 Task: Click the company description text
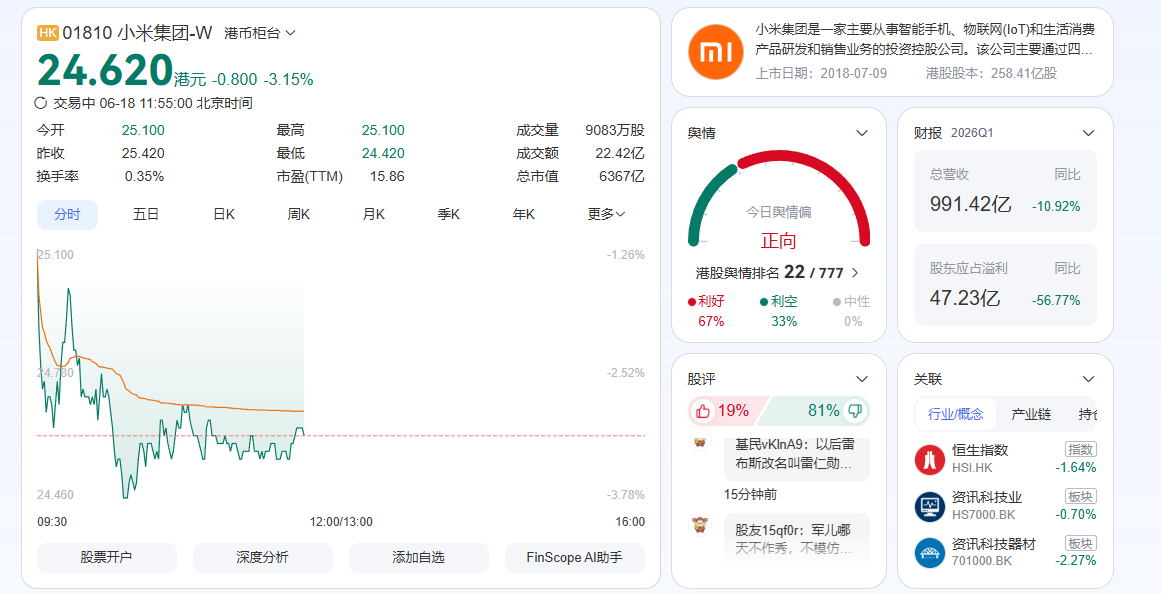pos(925,40)
